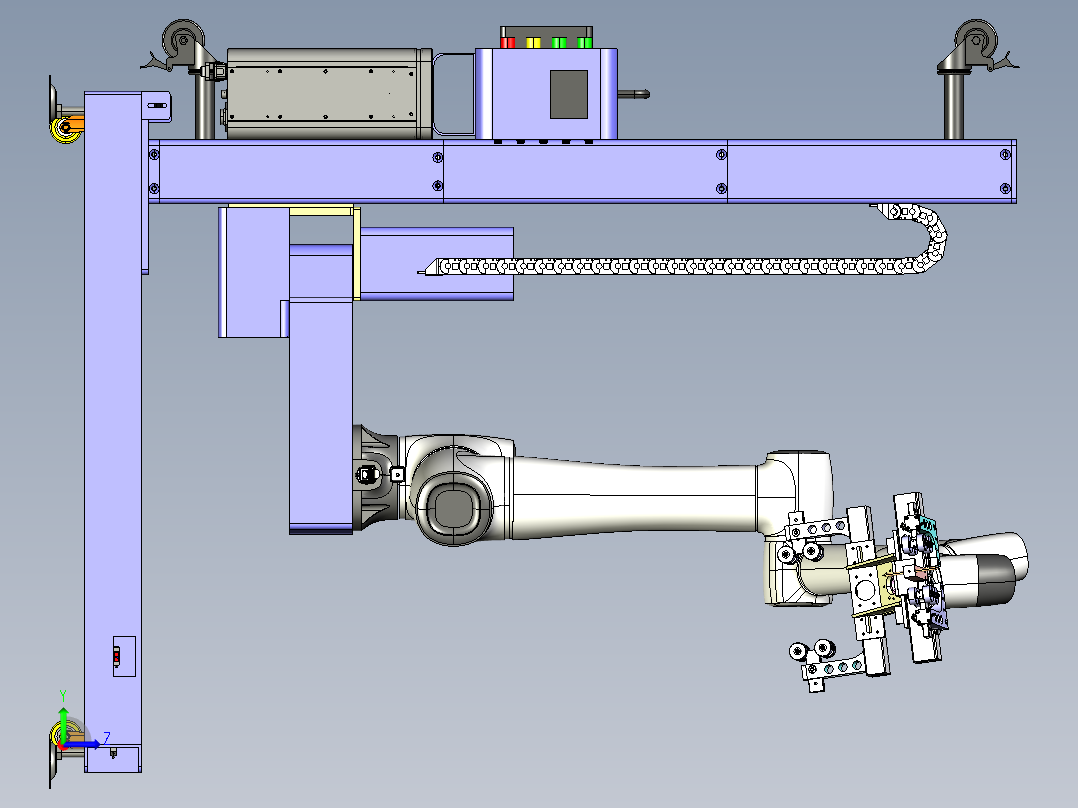This screenshot has height=808, width=1078.
Task: Select the yellow wheel at top of column
Action: [65, 128]
